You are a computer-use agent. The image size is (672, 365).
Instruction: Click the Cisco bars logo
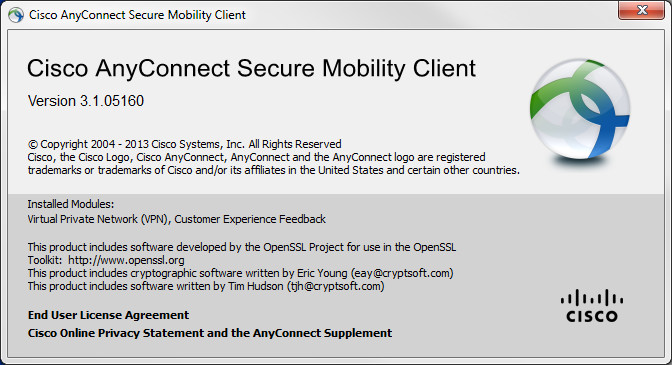(x=592, y=306)
